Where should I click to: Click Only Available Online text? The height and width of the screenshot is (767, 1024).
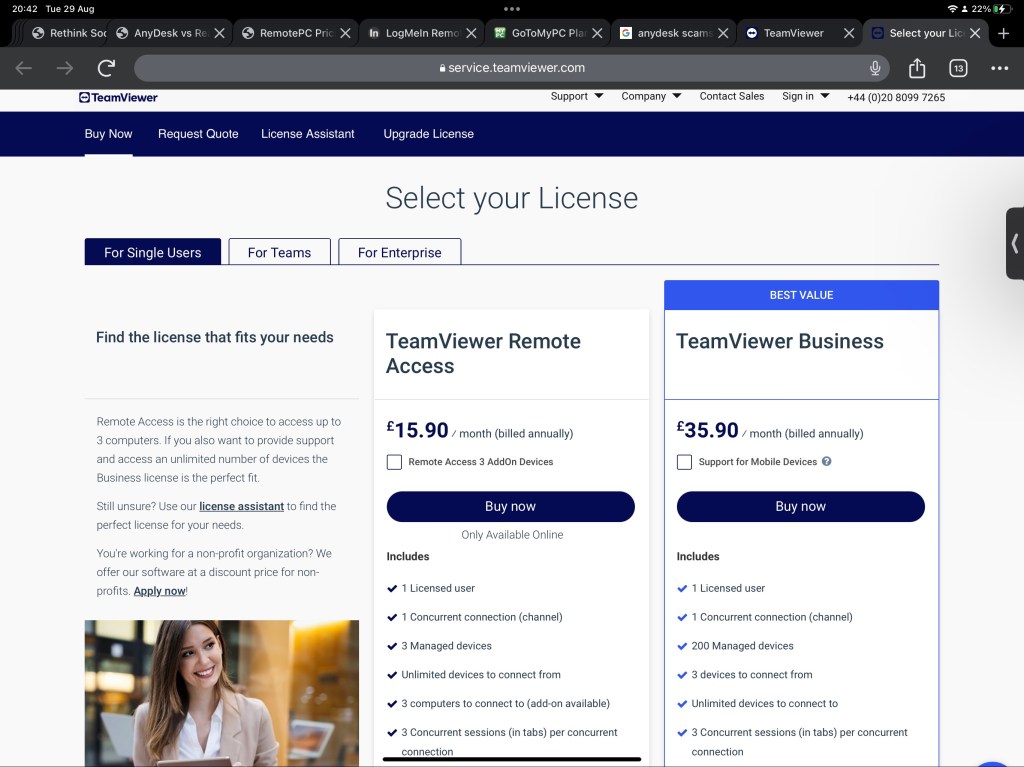(512, 534)
